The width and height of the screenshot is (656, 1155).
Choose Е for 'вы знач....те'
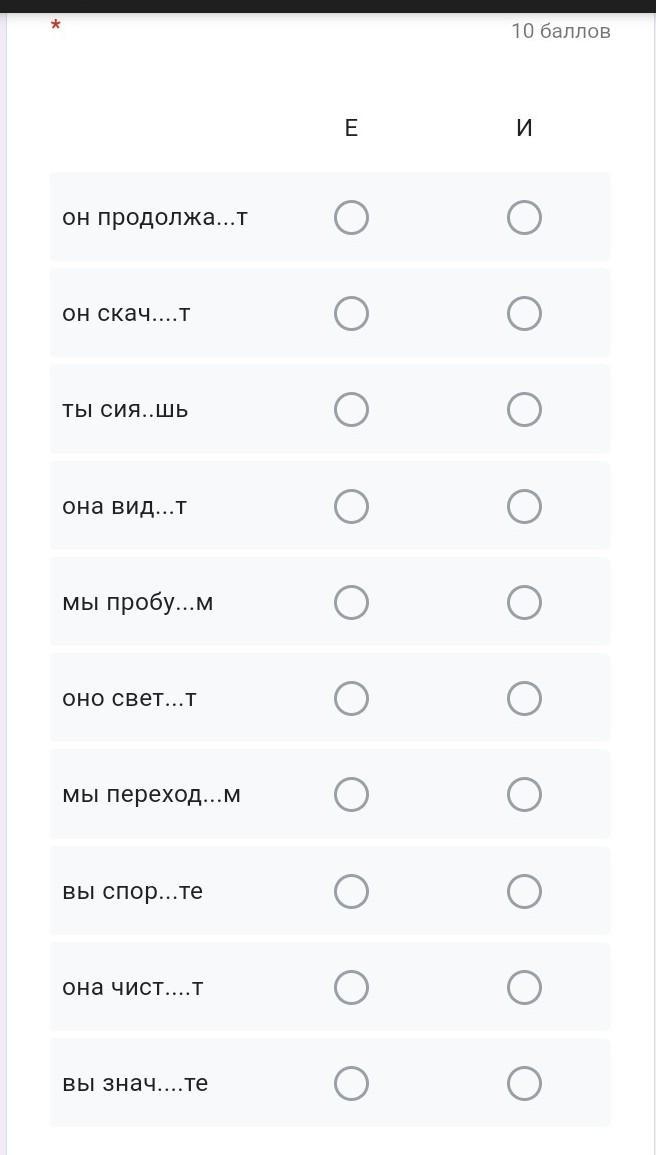point(351,1083)
